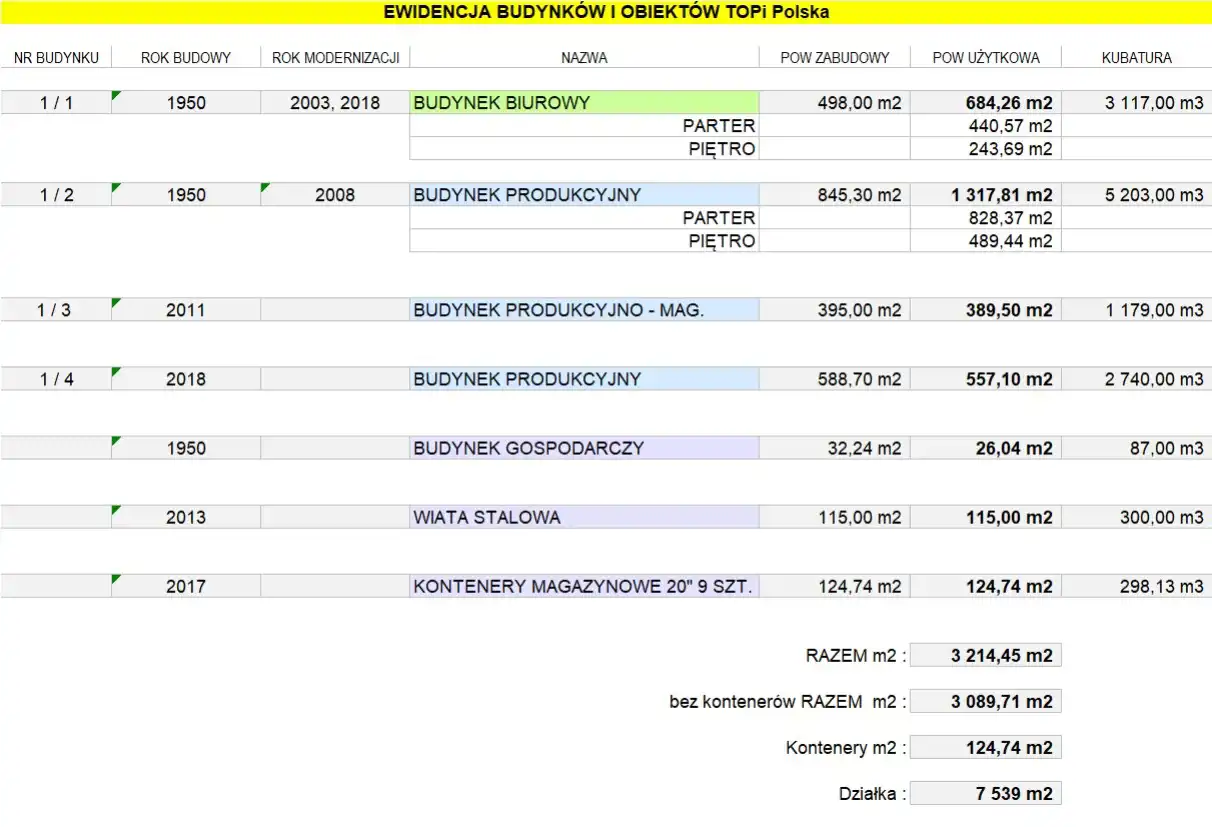
Task: Select the "2 740,00 m3" volume cell
Action: (x=1137, y=378)
